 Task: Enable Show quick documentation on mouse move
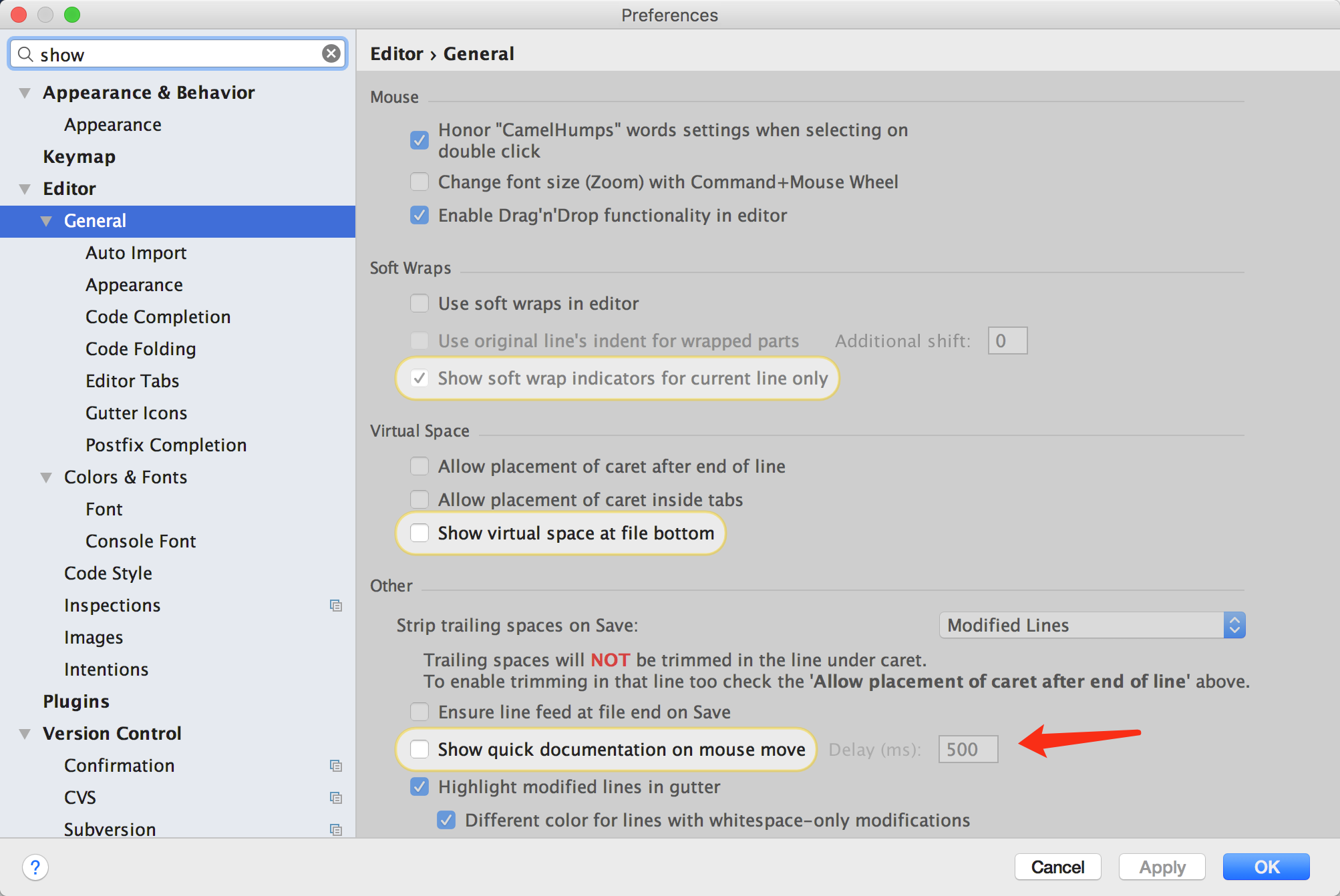tap(420, 749)
